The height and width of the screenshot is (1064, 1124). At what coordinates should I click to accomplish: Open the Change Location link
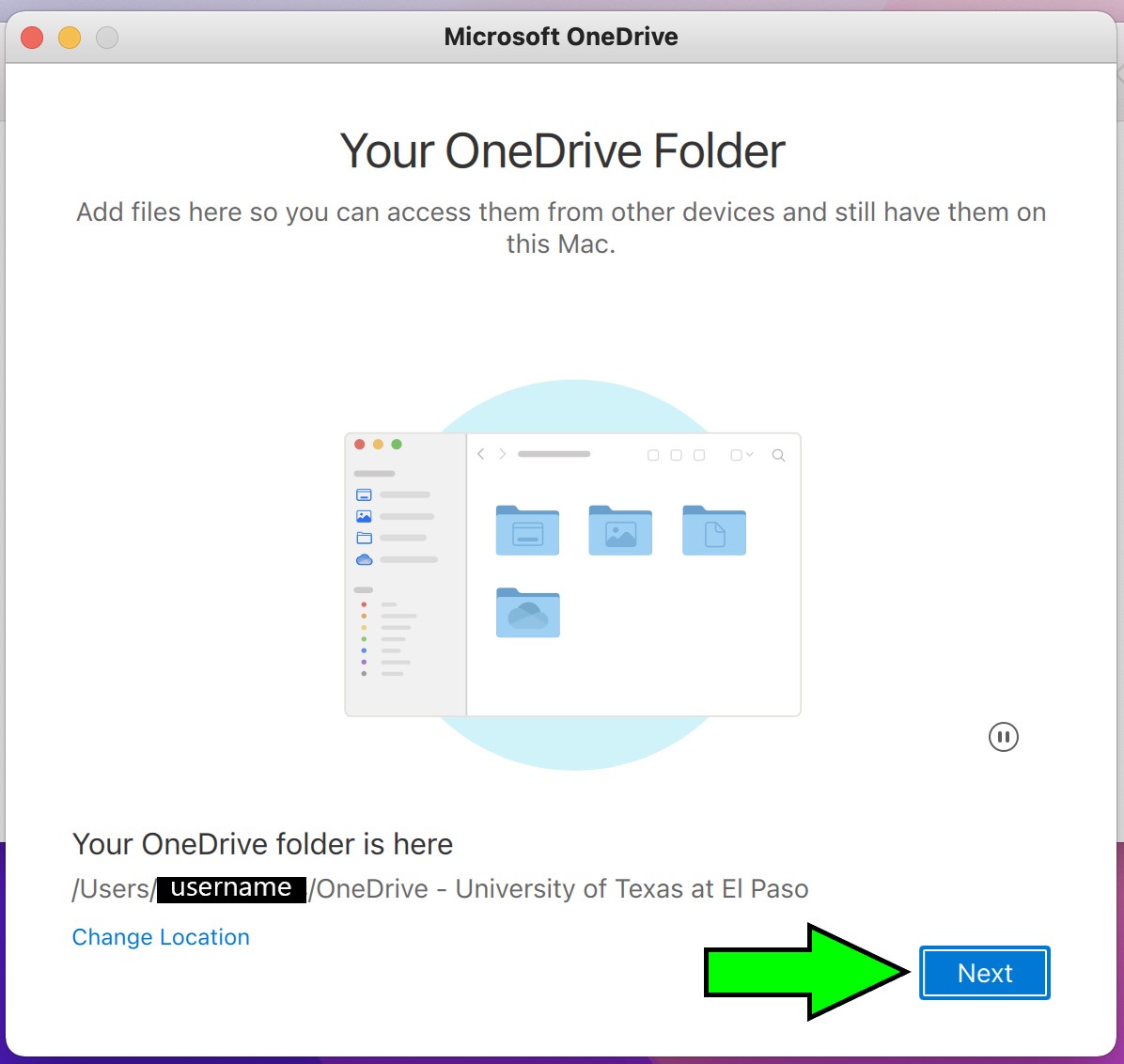pyautogui.click(x=161, y=937)
